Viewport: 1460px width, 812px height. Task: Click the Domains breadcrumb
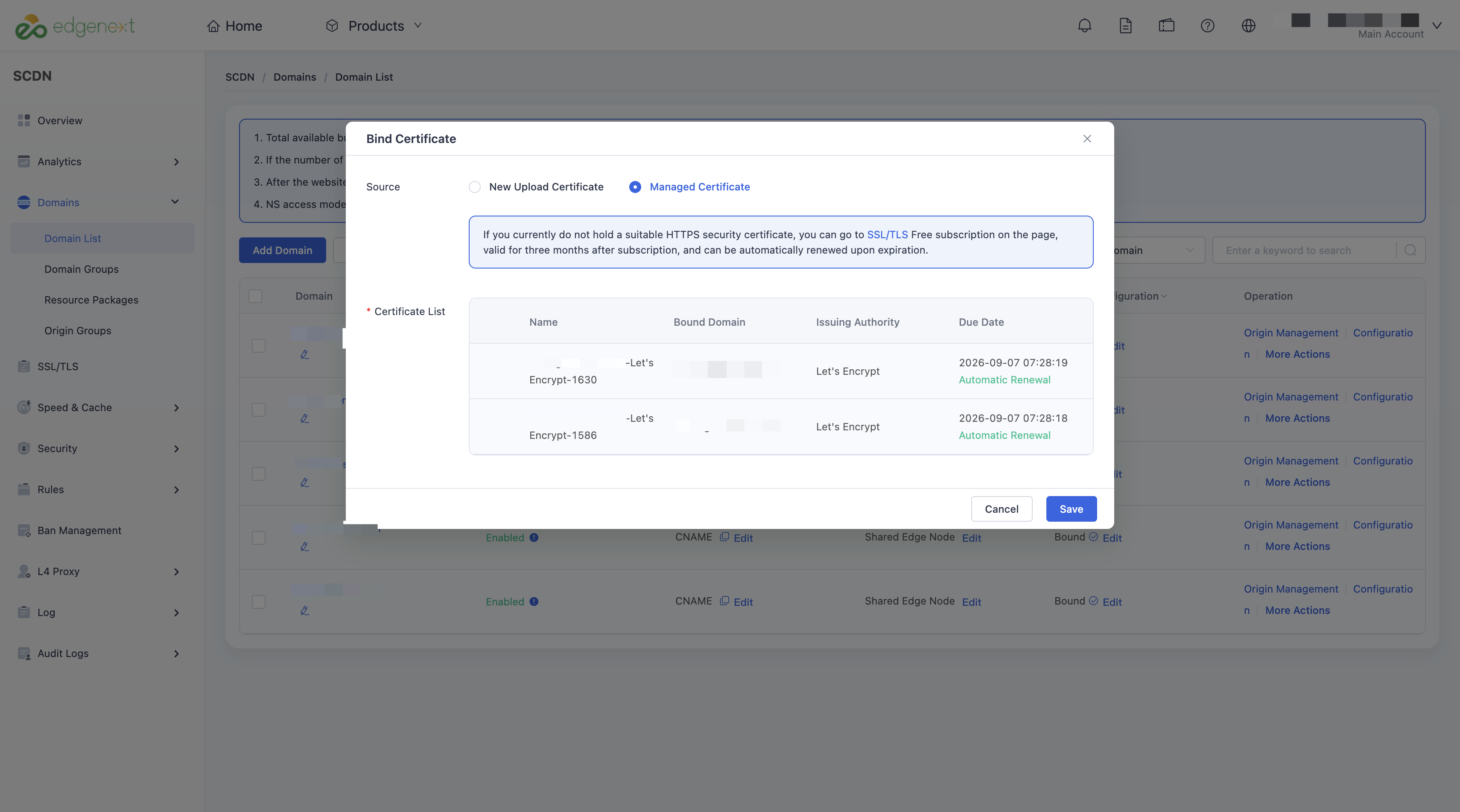(x=295, y=77)
